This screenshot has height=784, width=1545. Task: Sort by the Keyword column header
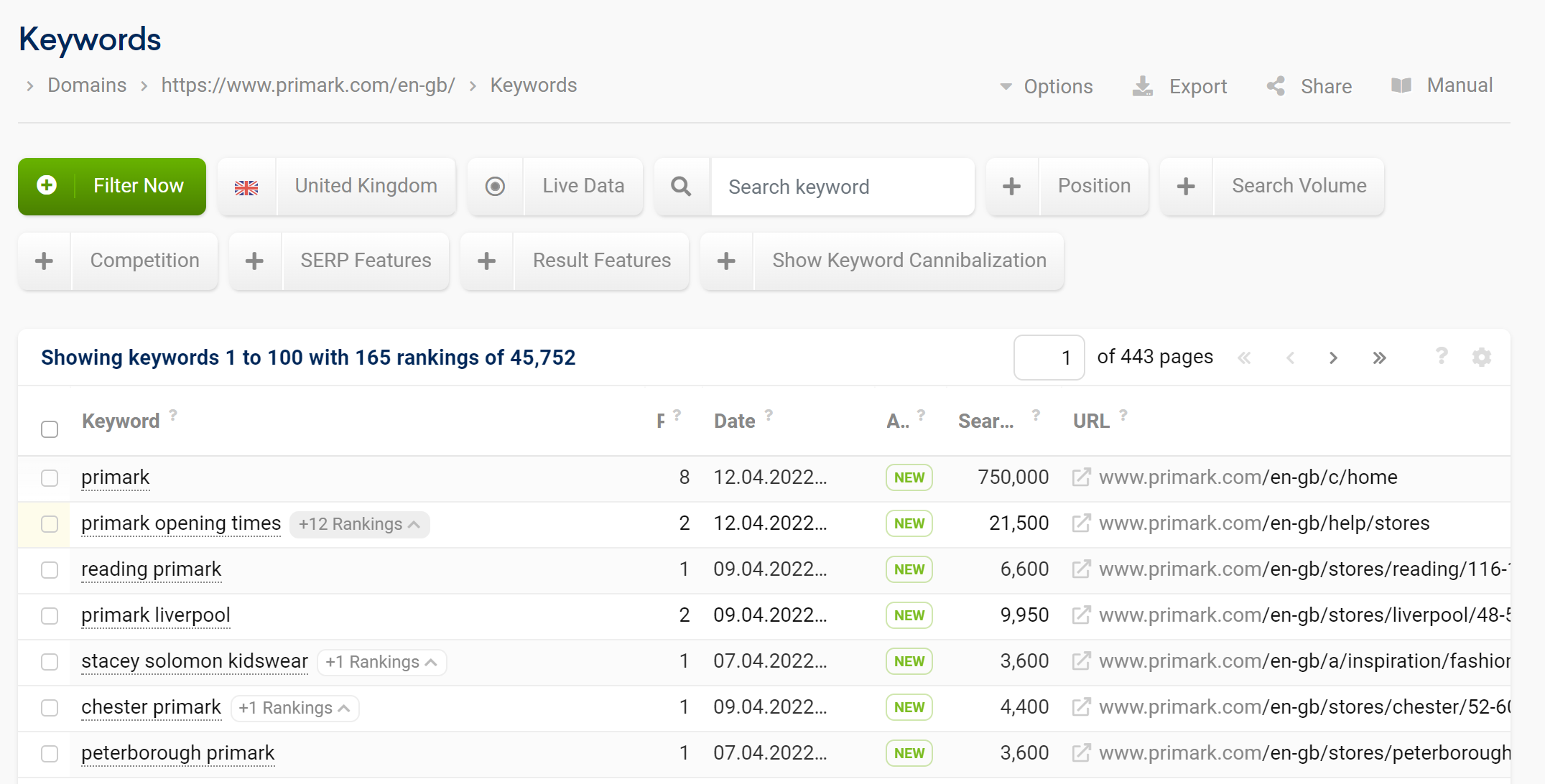[x=121, y=421]
